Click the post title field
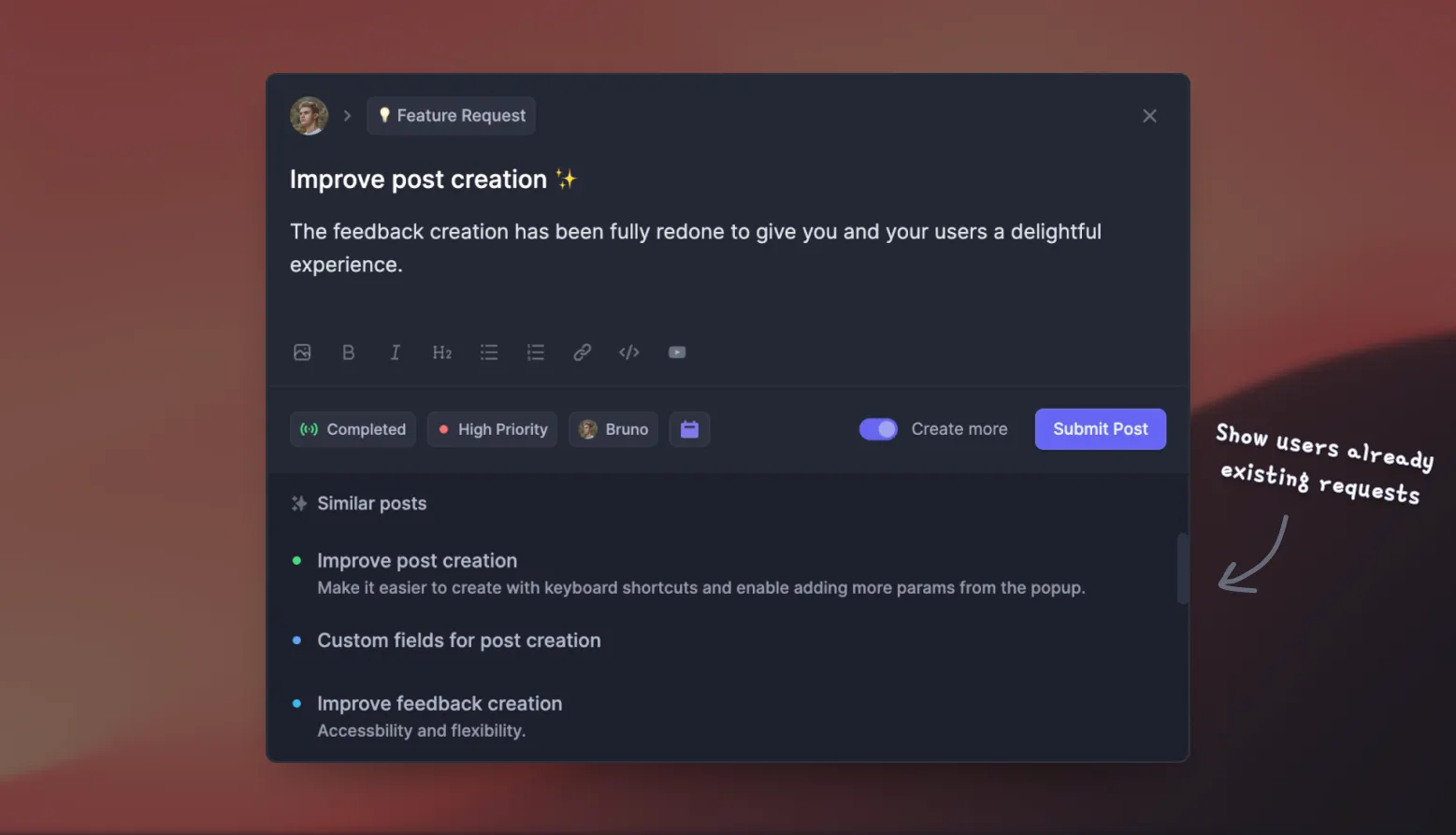The height and width of the screenshot is (835, 1456). (x=434, y=180)
